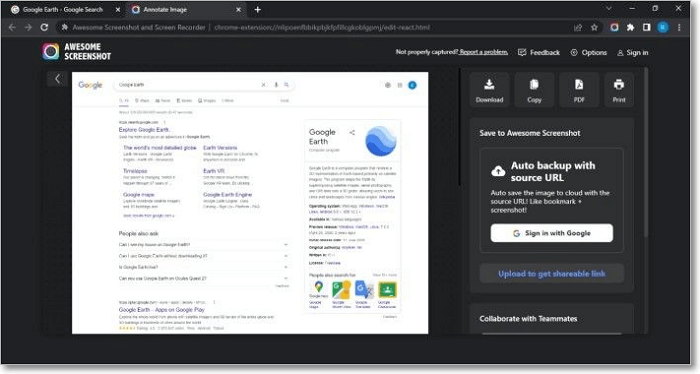
Task: Click the Save to Awesome Screenshot heading
Action: [530, 133]
